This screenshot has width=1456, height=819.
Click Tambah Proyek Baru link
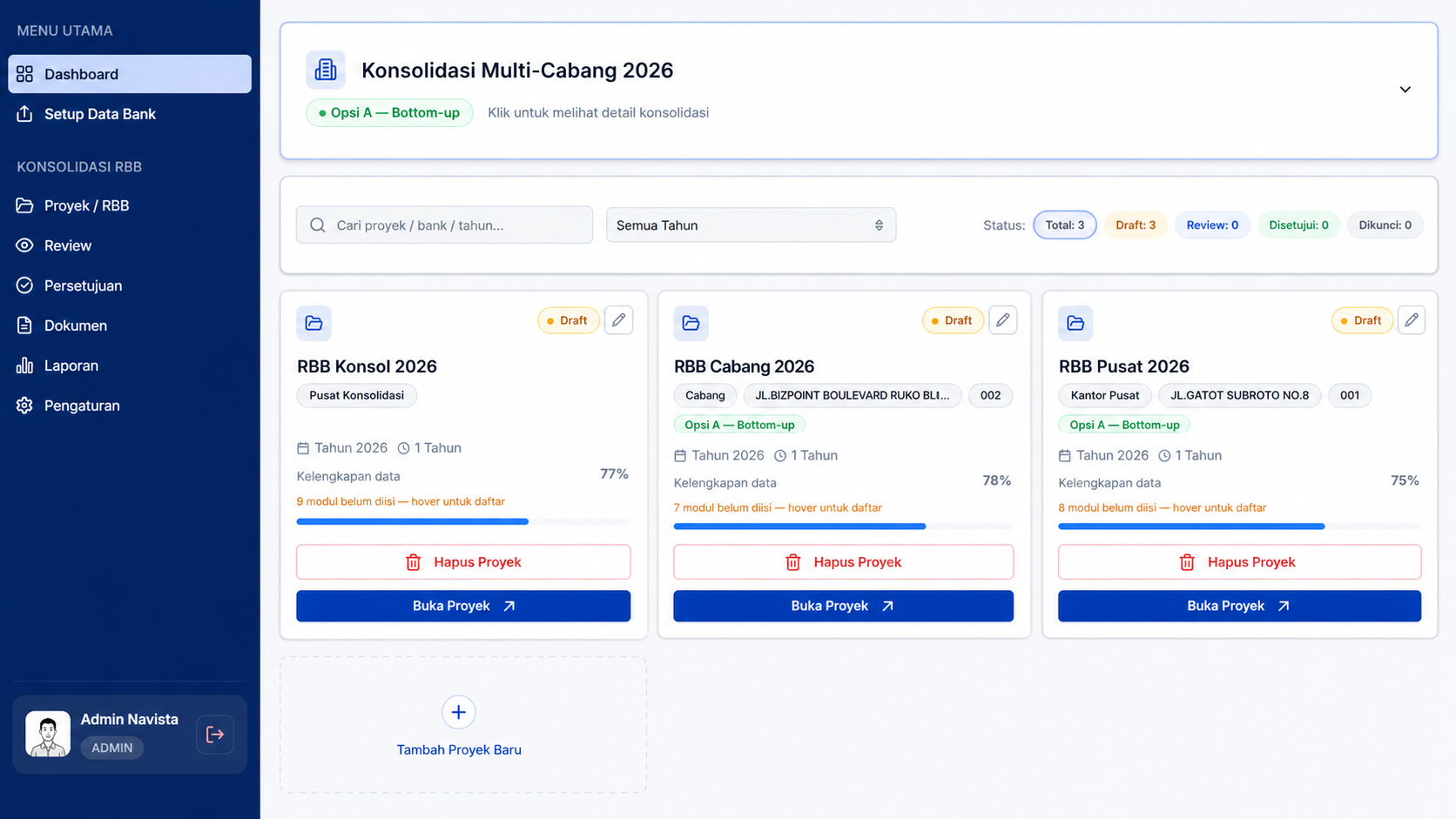click(459, 749)
